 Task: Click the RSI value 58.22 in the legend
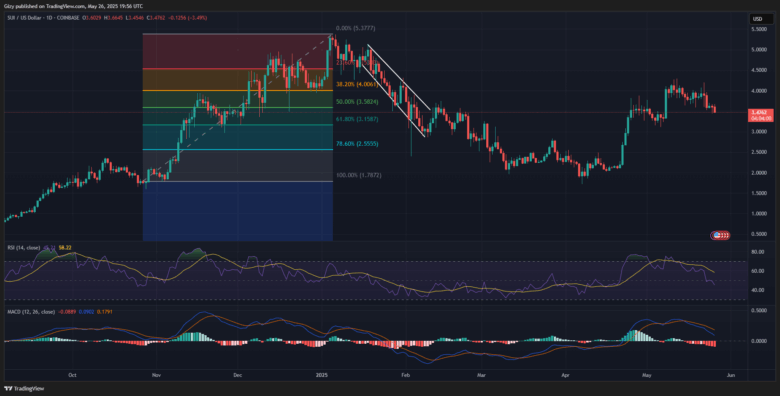(65, 247)
